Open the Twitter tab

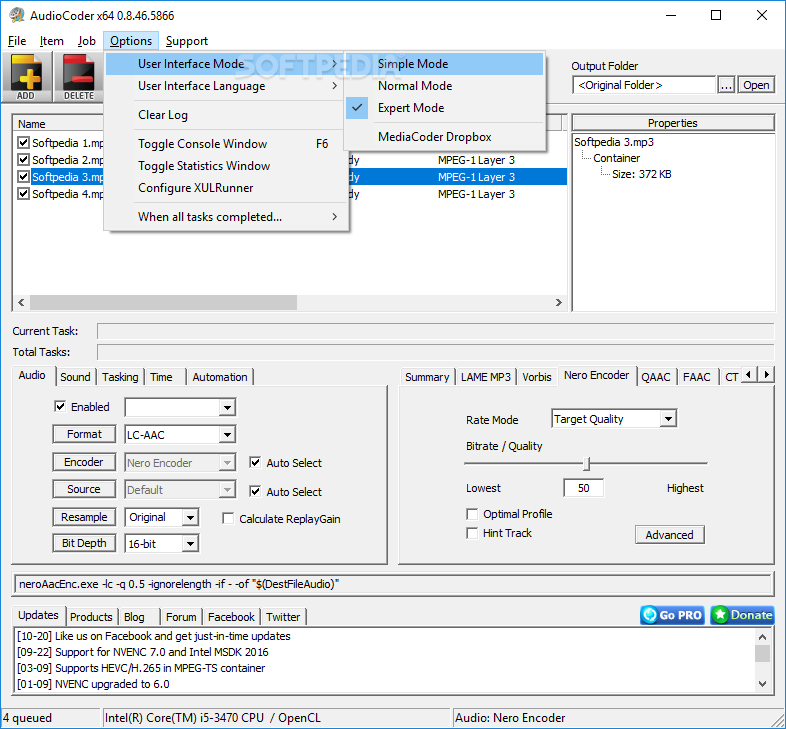click(x=283, y=617)
